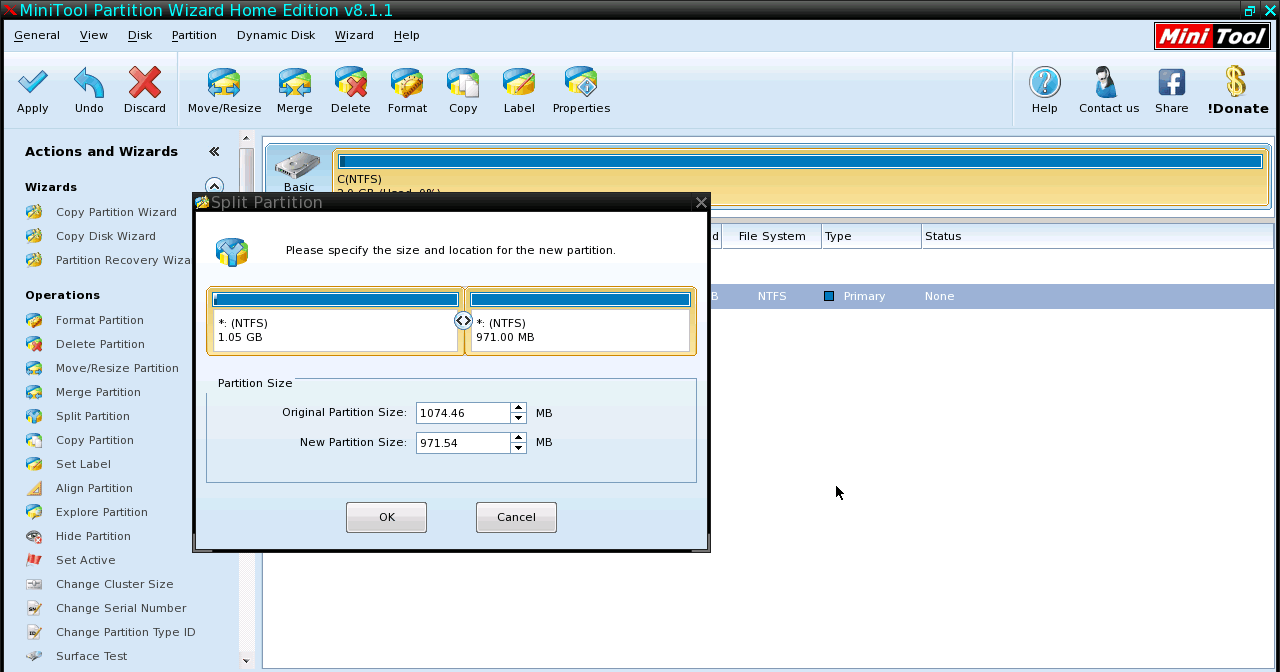Select the Move/Resize toolbar icon
Image resolution: width=1280 pixels, height=672 pixels.
[x=224, y=82]
